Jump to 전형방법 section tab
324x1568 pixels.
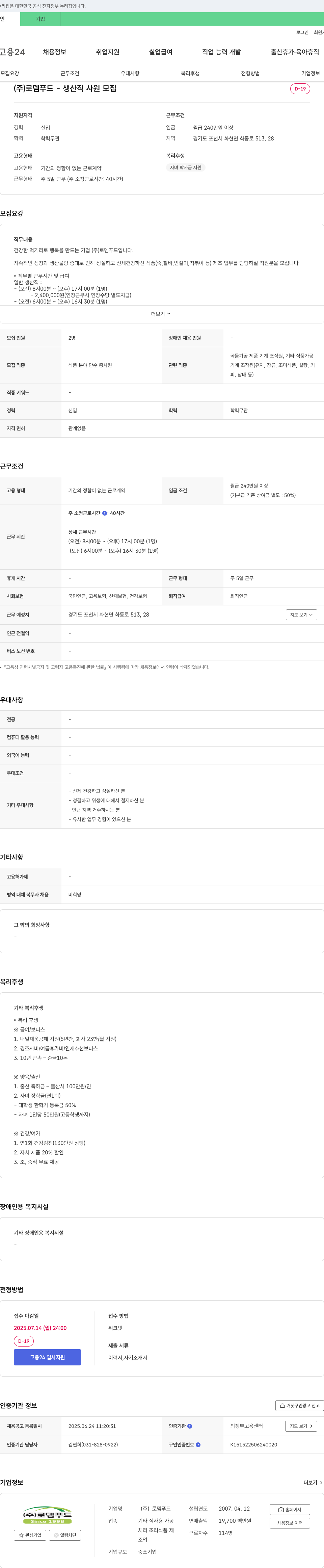(x=250, y=73)
